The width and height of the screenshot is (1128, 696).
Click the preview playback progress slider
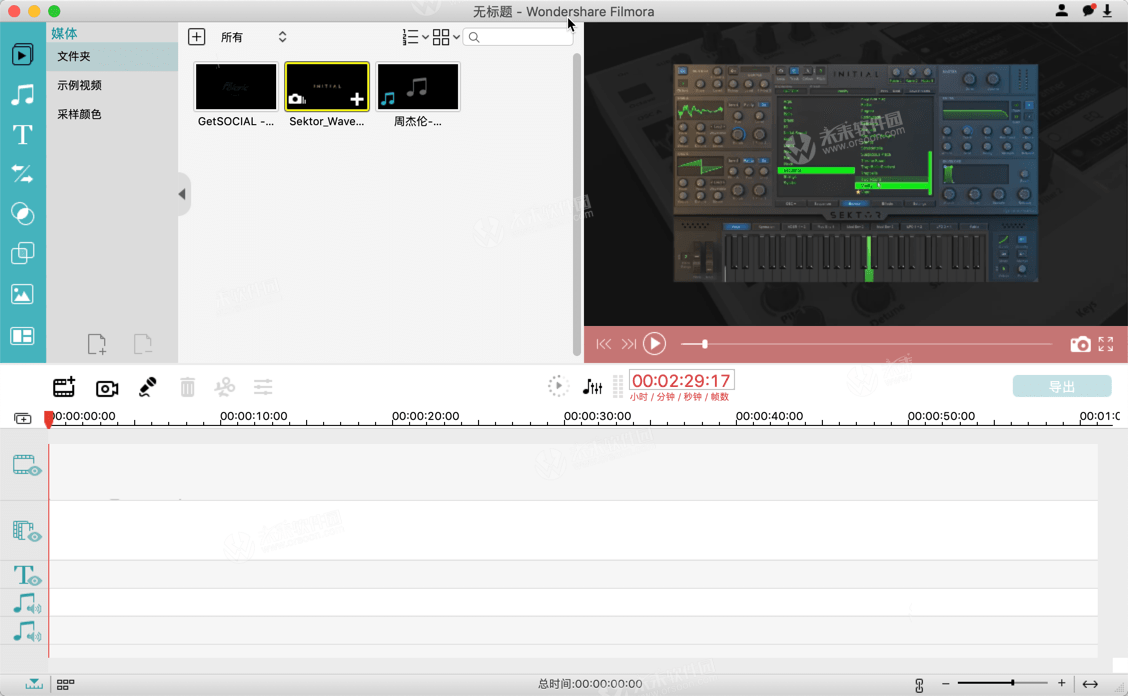pyautogui.click(x=867, y=344)
